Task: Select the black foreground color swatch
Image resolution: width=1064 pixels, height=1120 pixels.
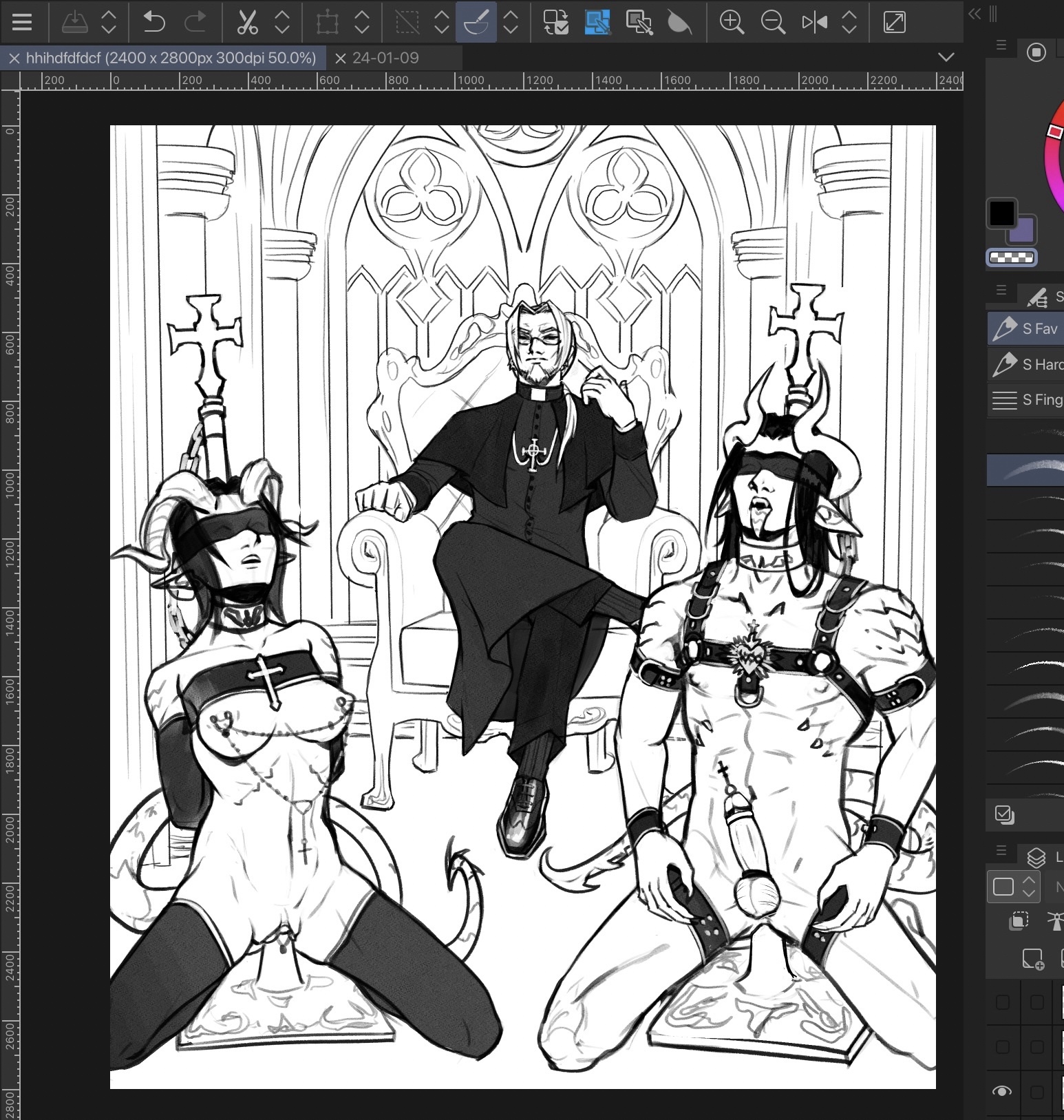Action: tap(1001, 213)
